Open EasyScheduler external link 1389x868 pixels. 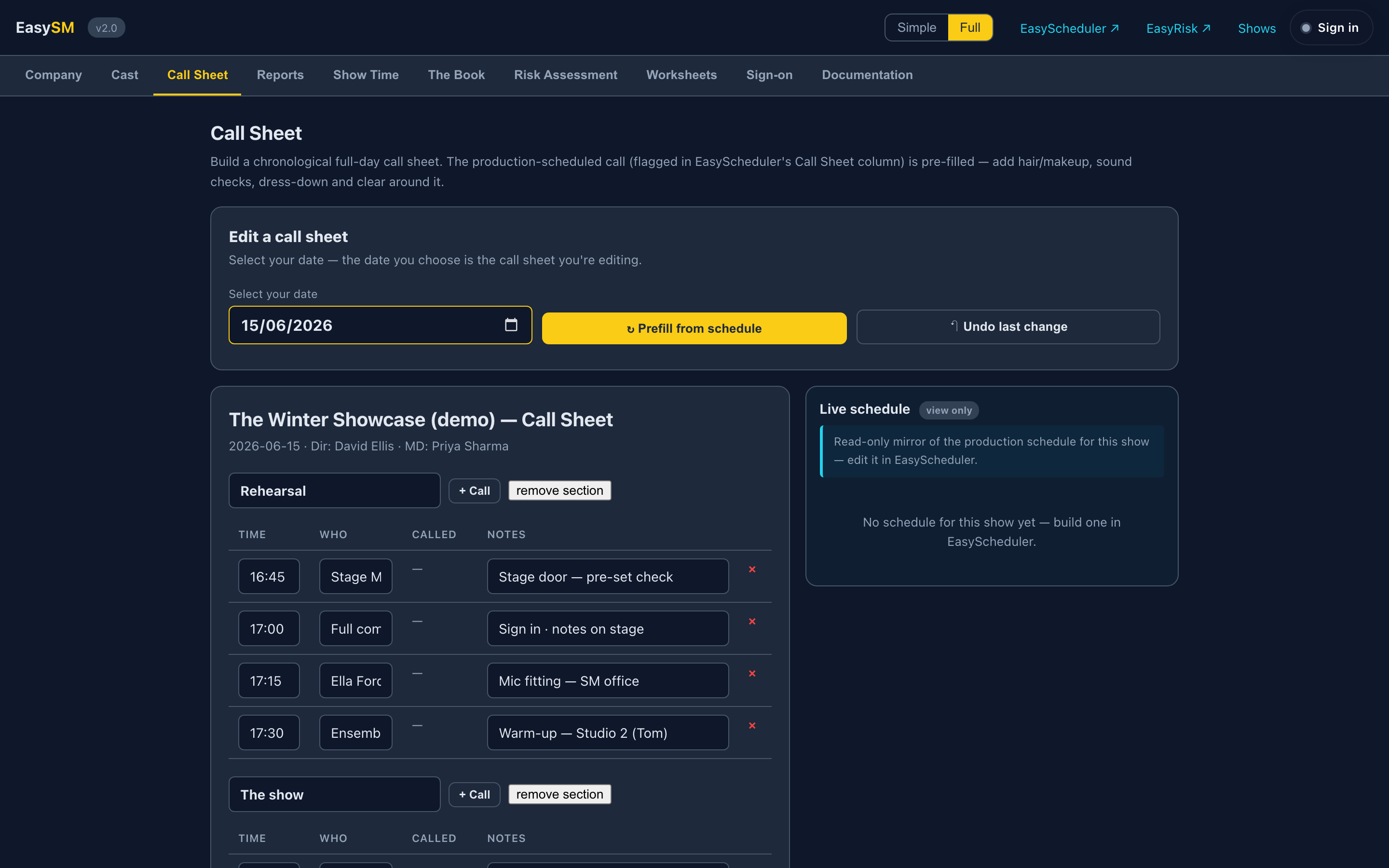coord(1069,28)
